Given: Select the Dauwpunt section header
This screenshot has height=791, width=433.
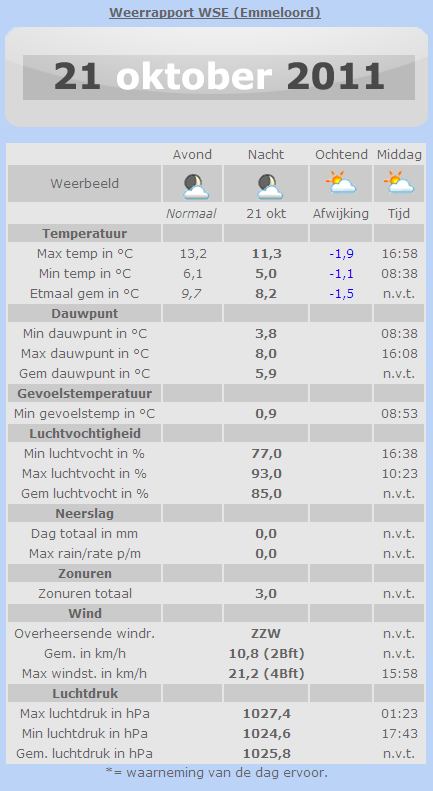Looking at the screenshot, I should 84,313.
